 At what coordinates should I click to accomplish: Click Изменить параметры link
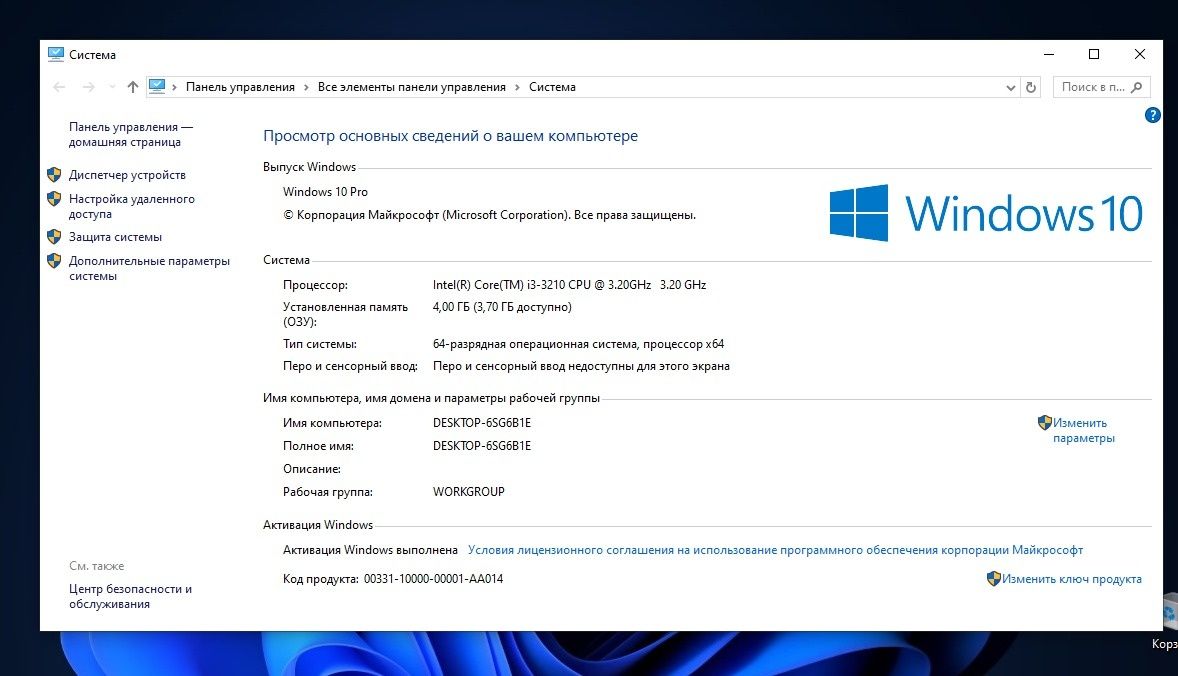pos(1083,430)
